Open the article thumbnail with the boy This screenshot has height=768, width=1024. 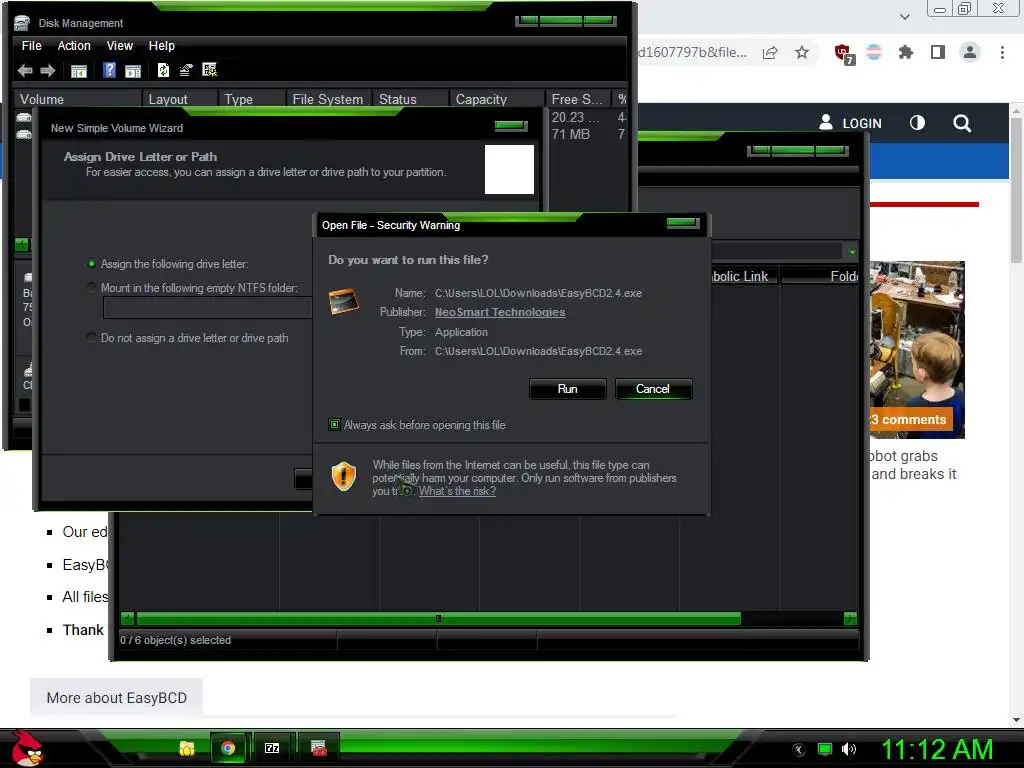(x=917, y=349)
